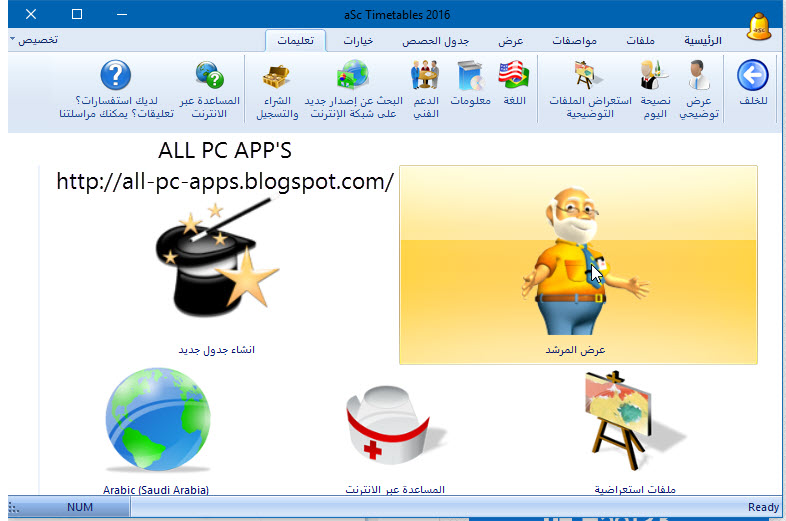The height and width of the screenshot is (521, 786).
Task: Open the Information (معلومات) icon
Action: click(469, 78)
